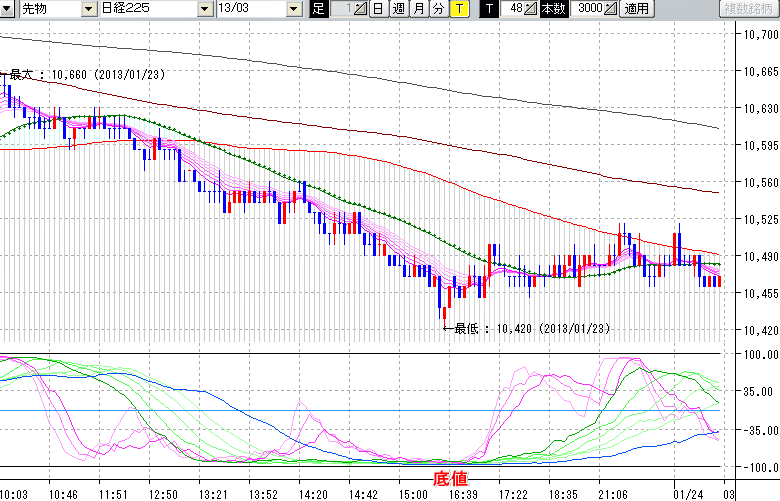
Task: Open the 13/03 contract month dropdown
Action: (x=293, y=9)
